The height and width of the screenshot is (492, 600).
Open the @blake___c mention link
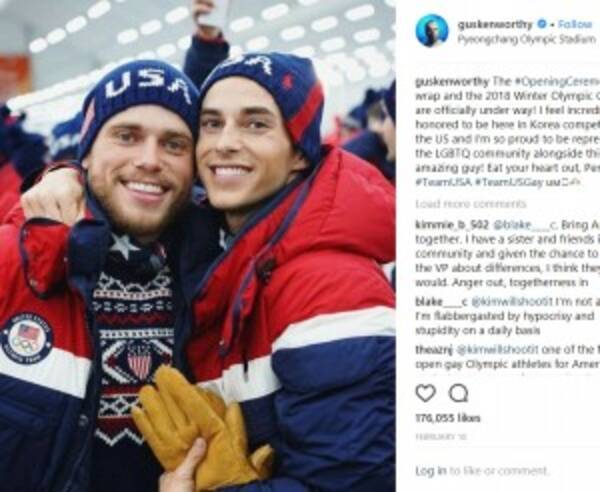pos(525,225)
